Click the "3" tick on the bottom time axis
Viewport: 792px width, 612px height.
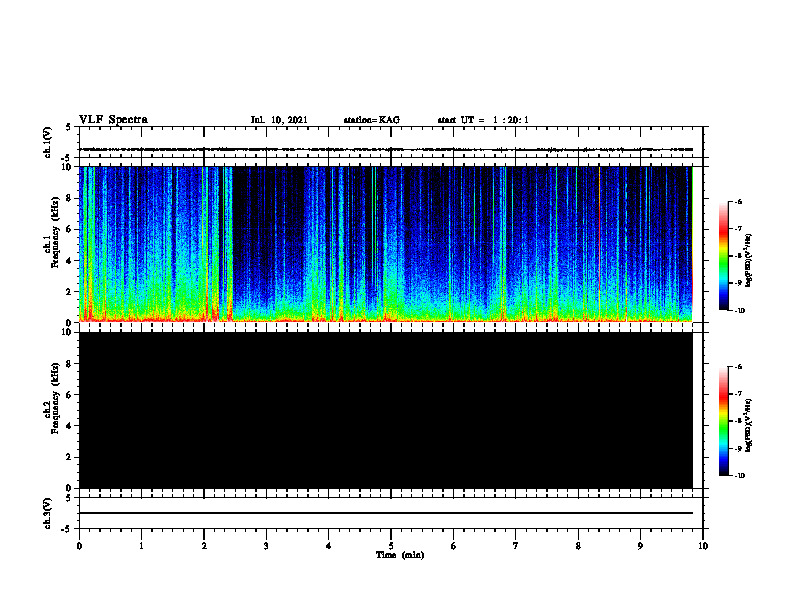[x=266, y=546]
